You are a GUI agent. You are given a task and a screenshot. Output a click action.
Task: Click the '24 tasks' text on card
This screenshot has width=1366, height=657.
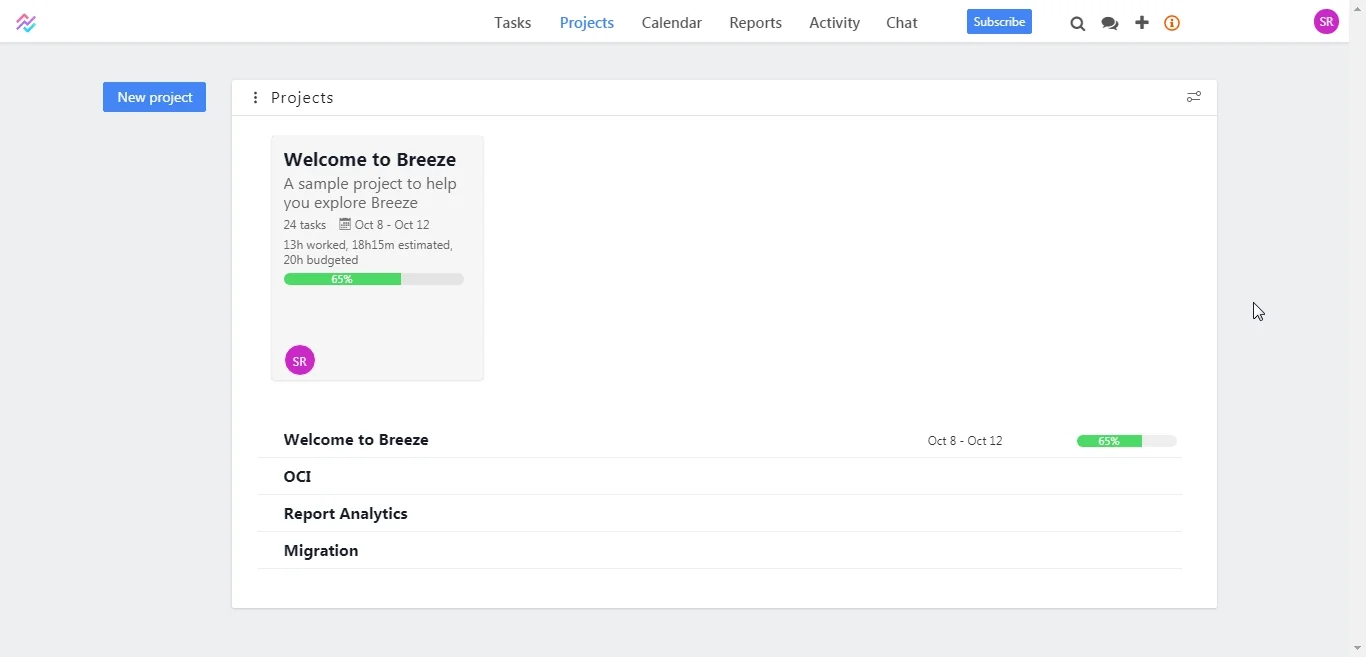305,225
